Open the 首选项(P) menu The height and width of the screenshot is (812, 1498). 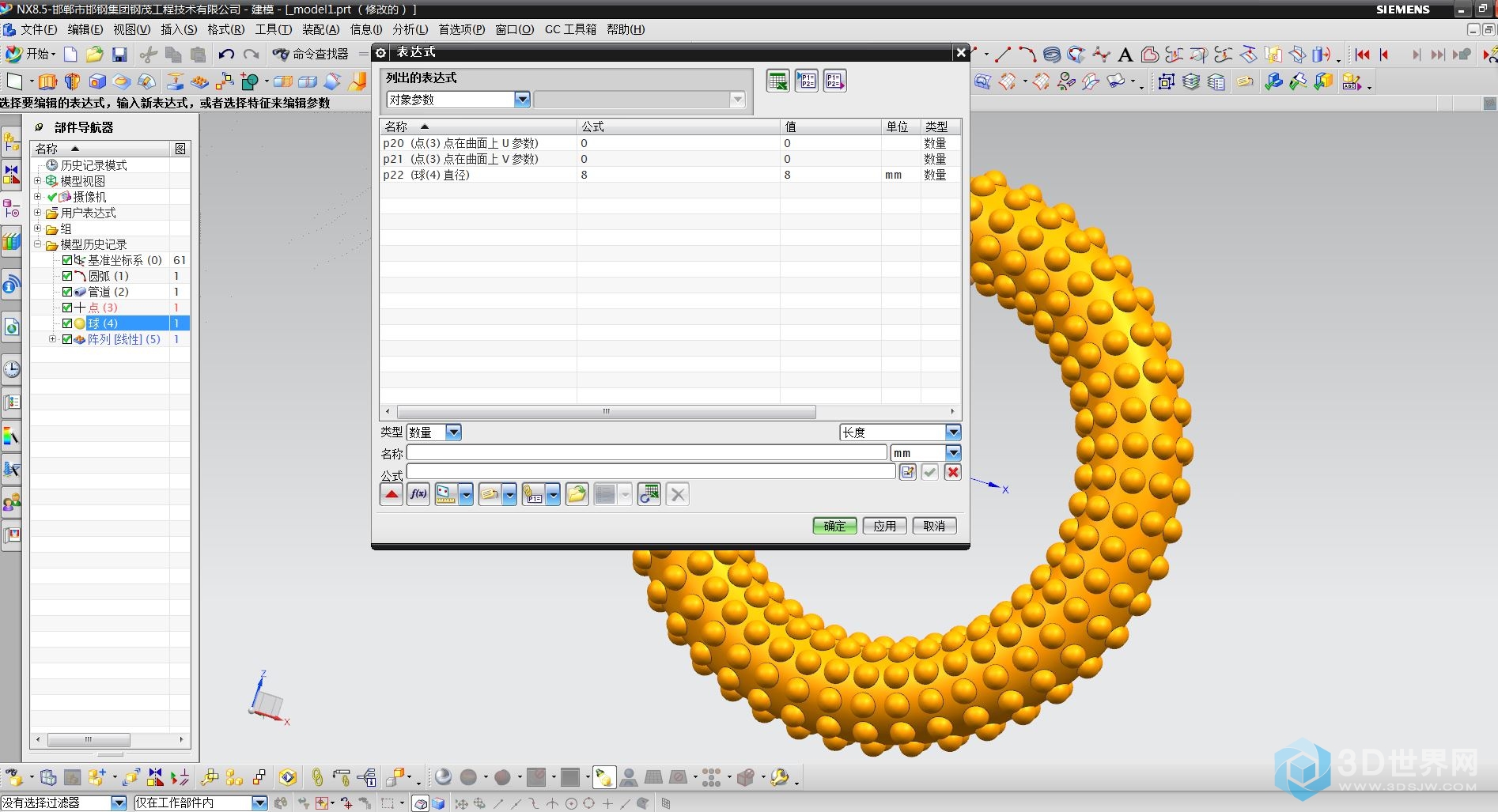point(462,30)
